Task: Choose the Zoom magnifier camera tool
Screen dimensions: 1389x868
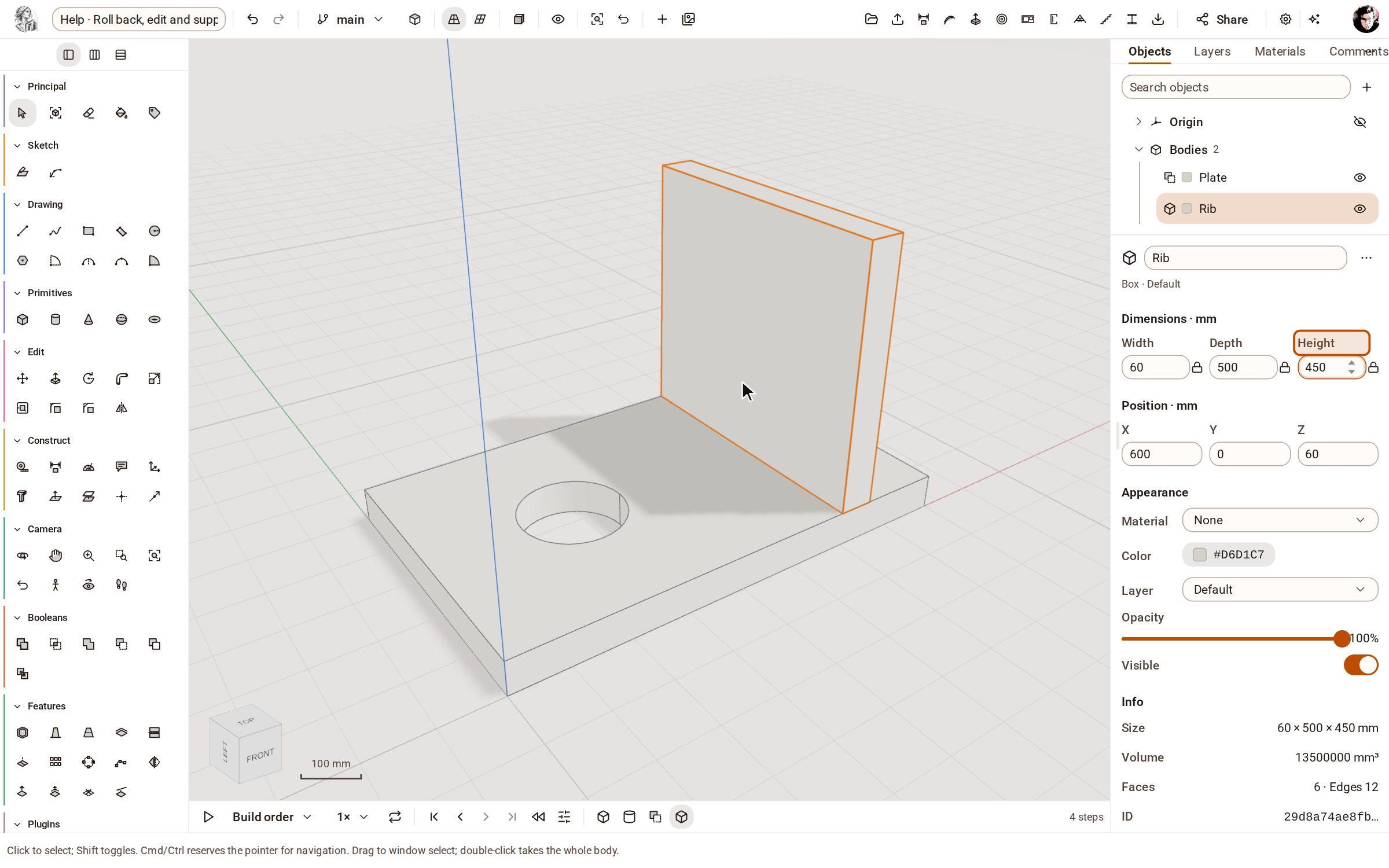Action: click(89, 556)
